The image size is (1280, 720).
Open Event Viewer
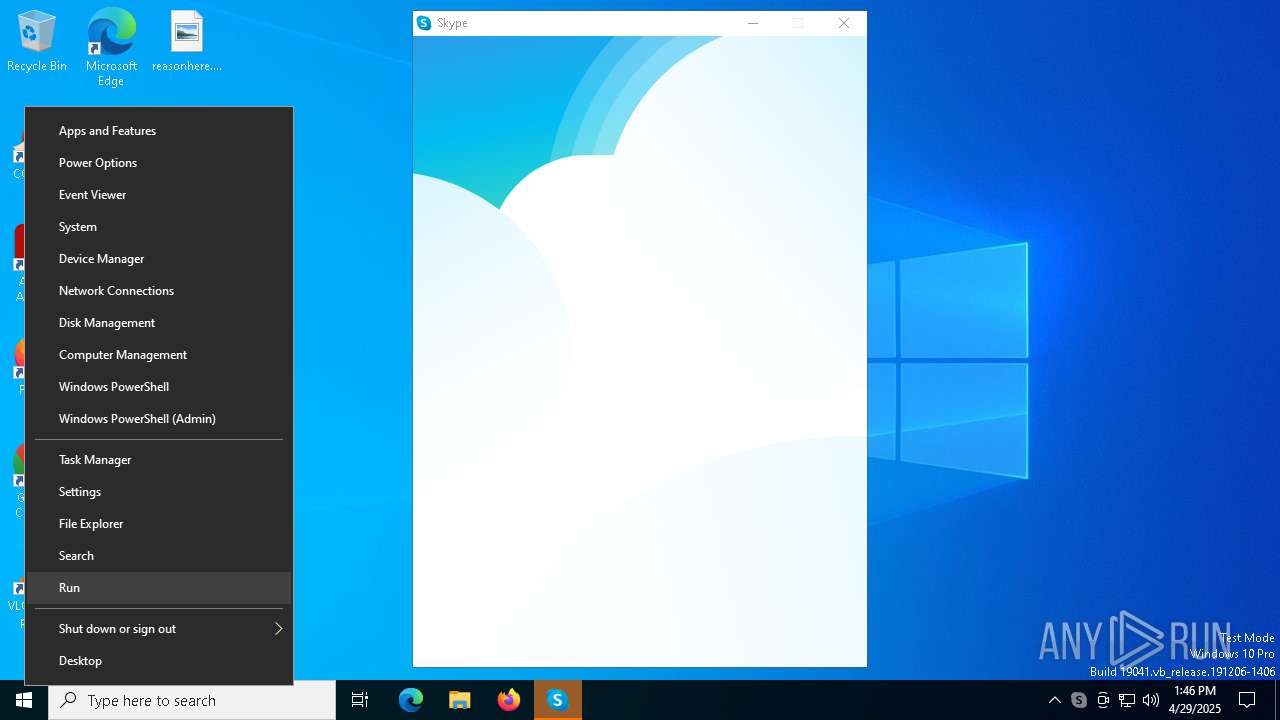[159, 195]
